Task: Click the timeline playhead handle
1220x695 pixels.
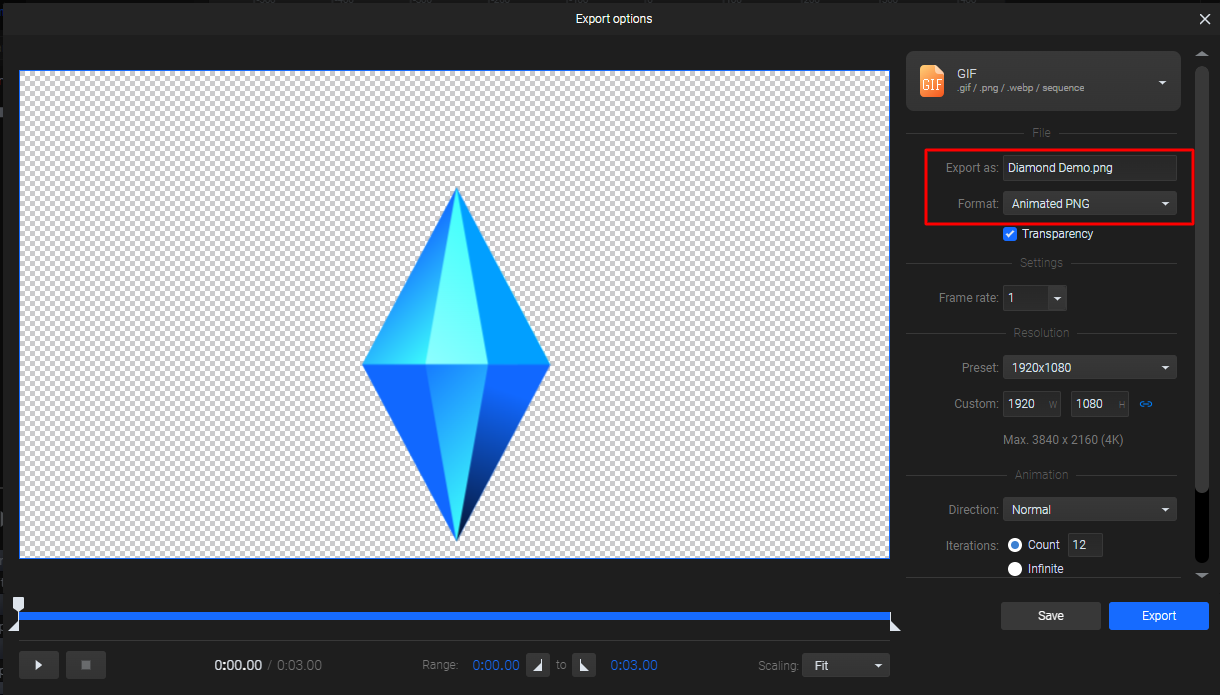Action: point(18,603)
